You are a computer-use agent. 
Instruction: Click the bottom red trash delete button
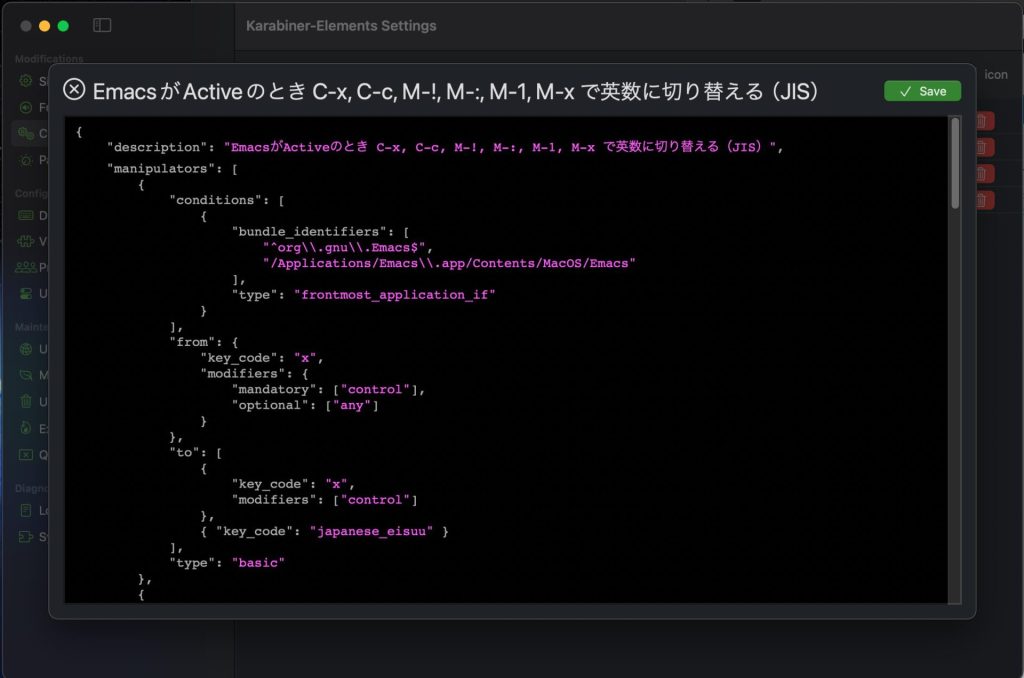(x=984, y=200)
